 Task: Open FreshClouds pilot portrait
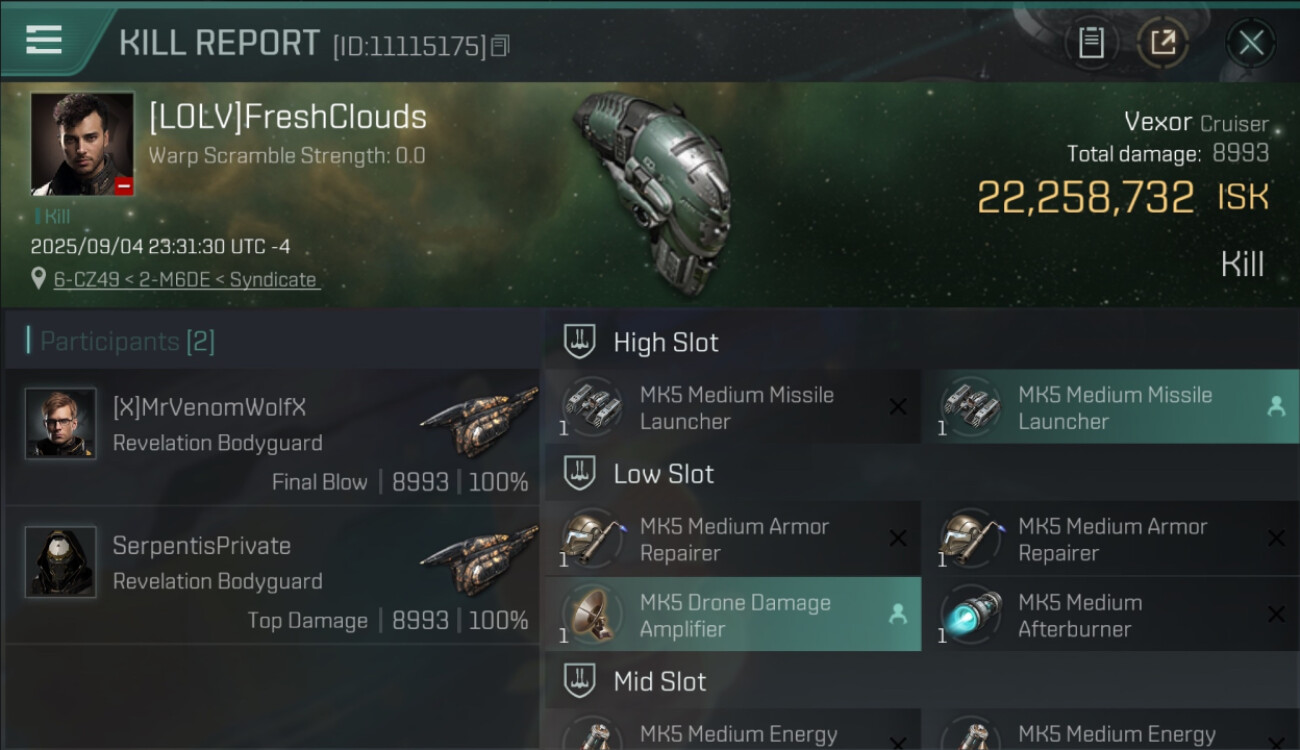[82, 144]
